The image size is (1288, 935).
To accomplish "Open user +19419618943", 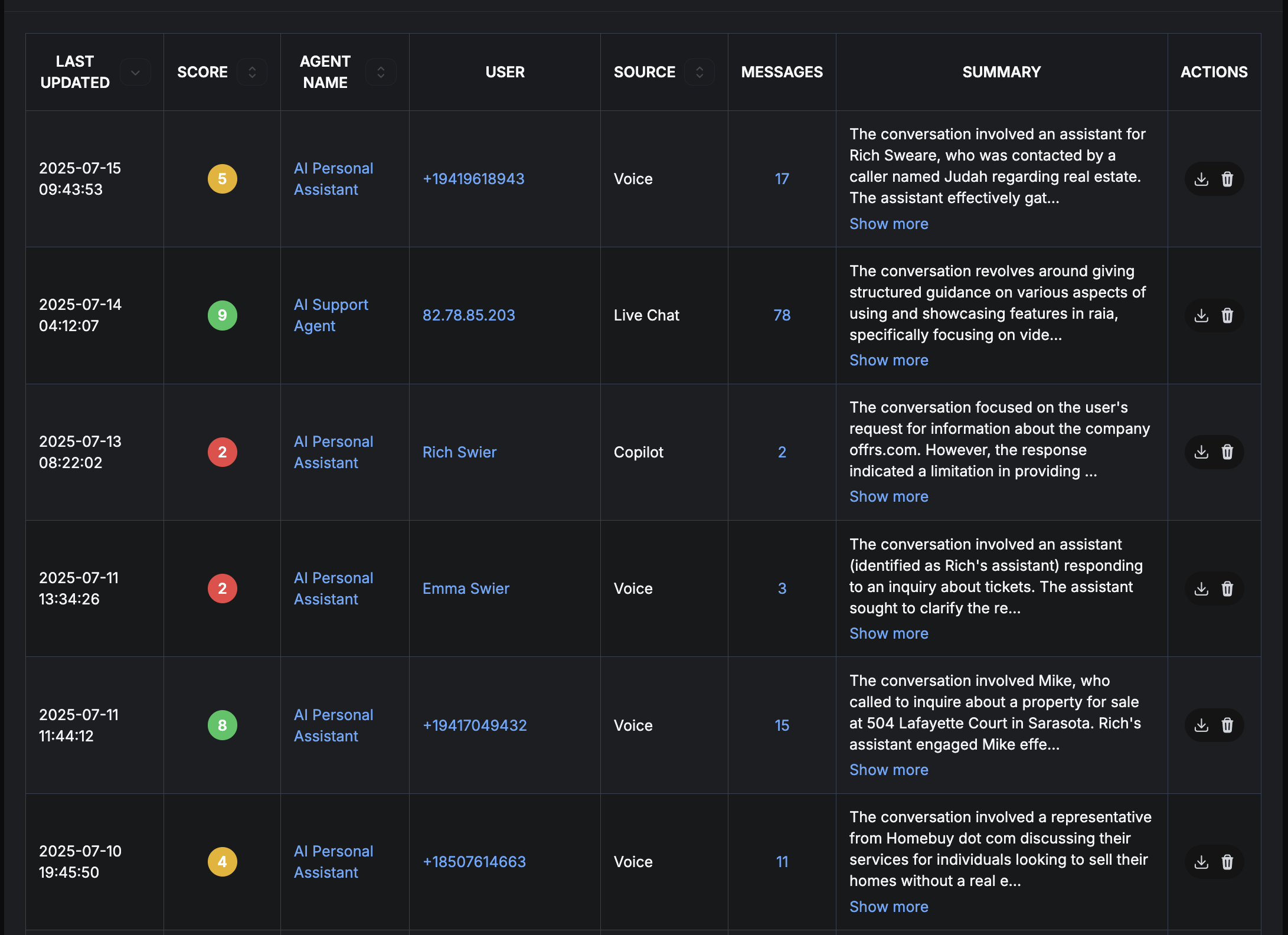I will coord(473,179).
